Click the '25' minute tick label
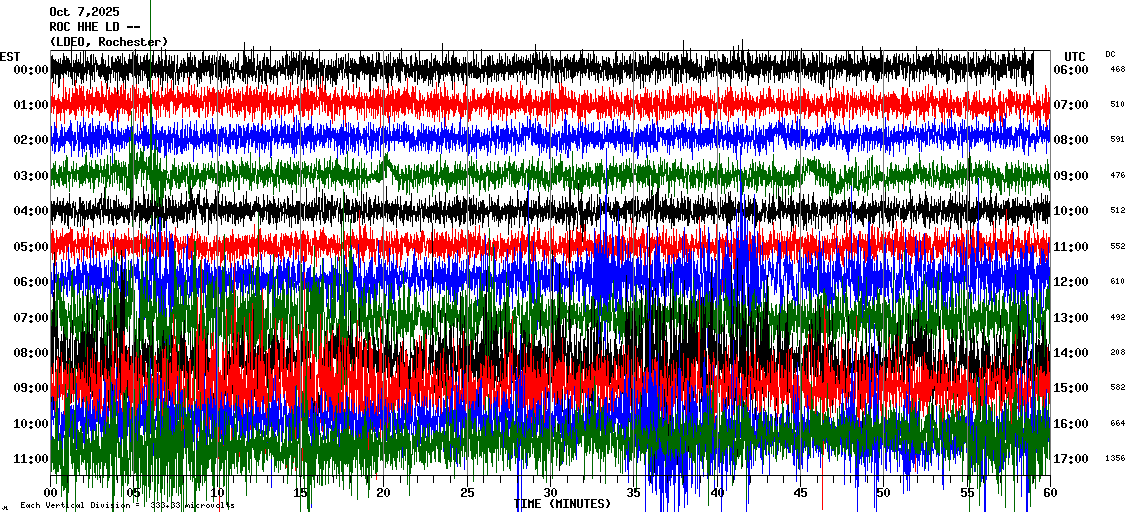 coord(467,493)
